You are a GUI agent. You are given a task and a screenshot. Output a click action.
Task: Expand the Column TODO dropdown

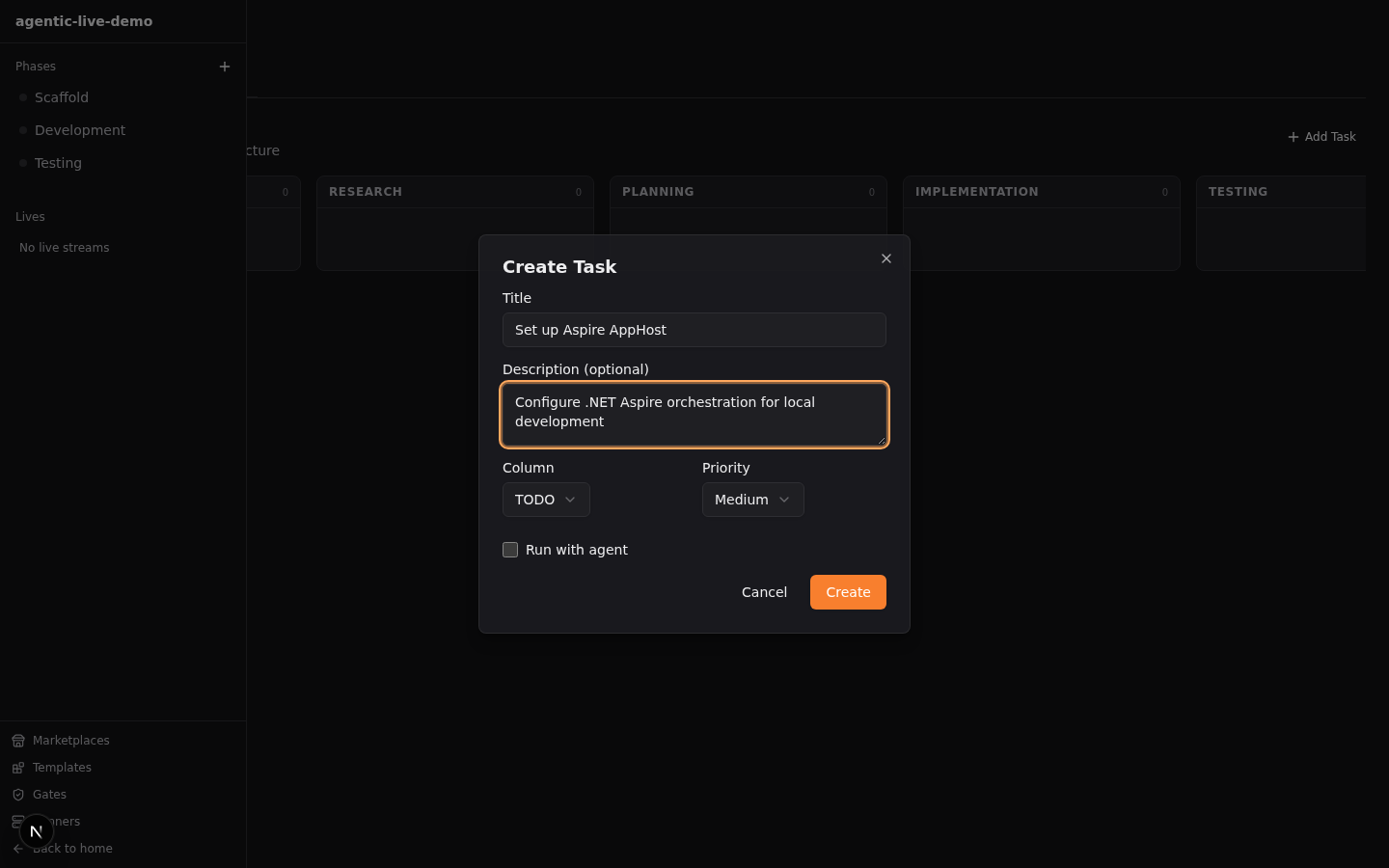[x=545, y=500]
